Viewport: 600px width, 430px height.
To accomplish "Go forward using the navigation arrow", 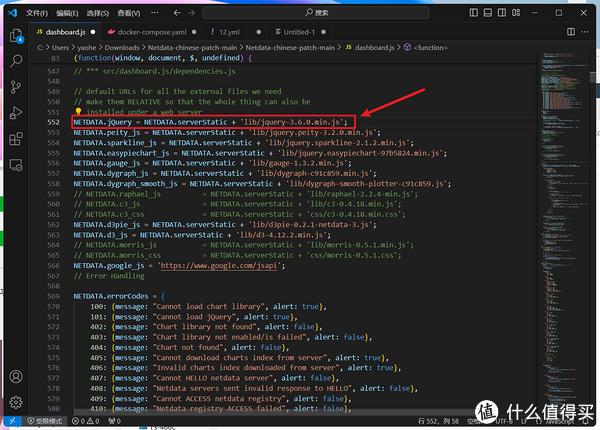I will [x=191, y=13].
